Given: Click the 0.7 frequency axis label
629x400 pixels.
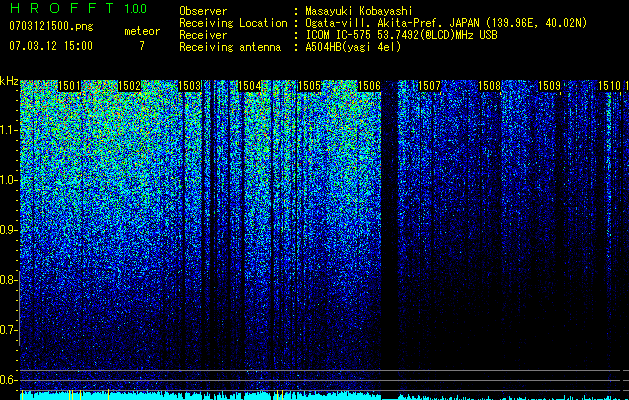Looking at the screenshot, I should [8, 330].
